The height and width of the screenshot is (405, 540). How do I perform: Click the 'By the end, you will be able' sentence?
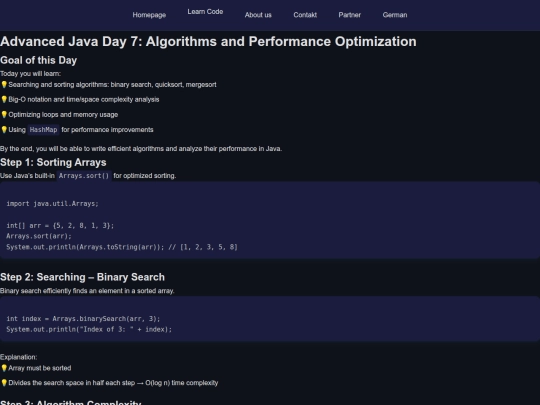[x=141, y=149]
